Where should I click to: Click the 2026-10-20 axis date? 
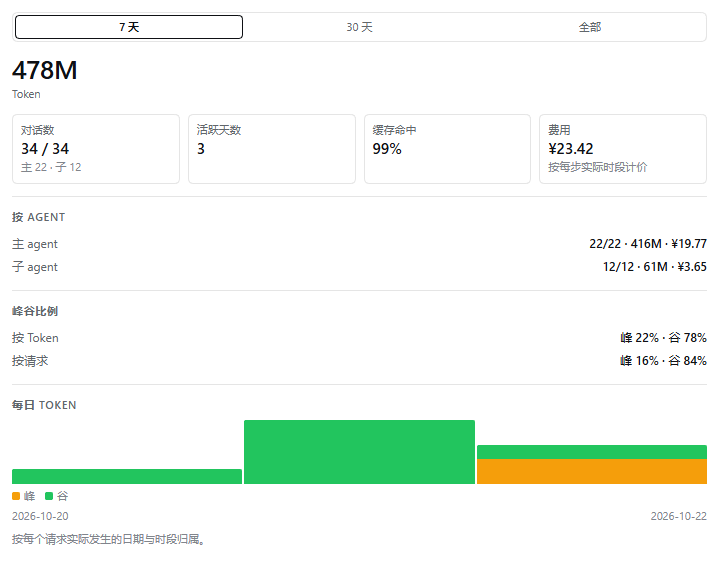(40, 516)
